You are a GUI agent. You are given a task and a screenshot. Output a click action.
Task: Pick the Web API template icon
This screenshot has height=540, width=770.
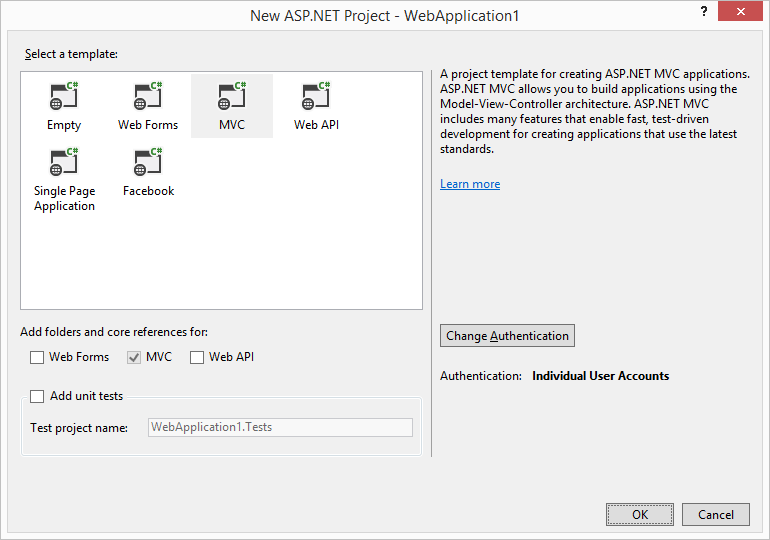pos(316,97)
